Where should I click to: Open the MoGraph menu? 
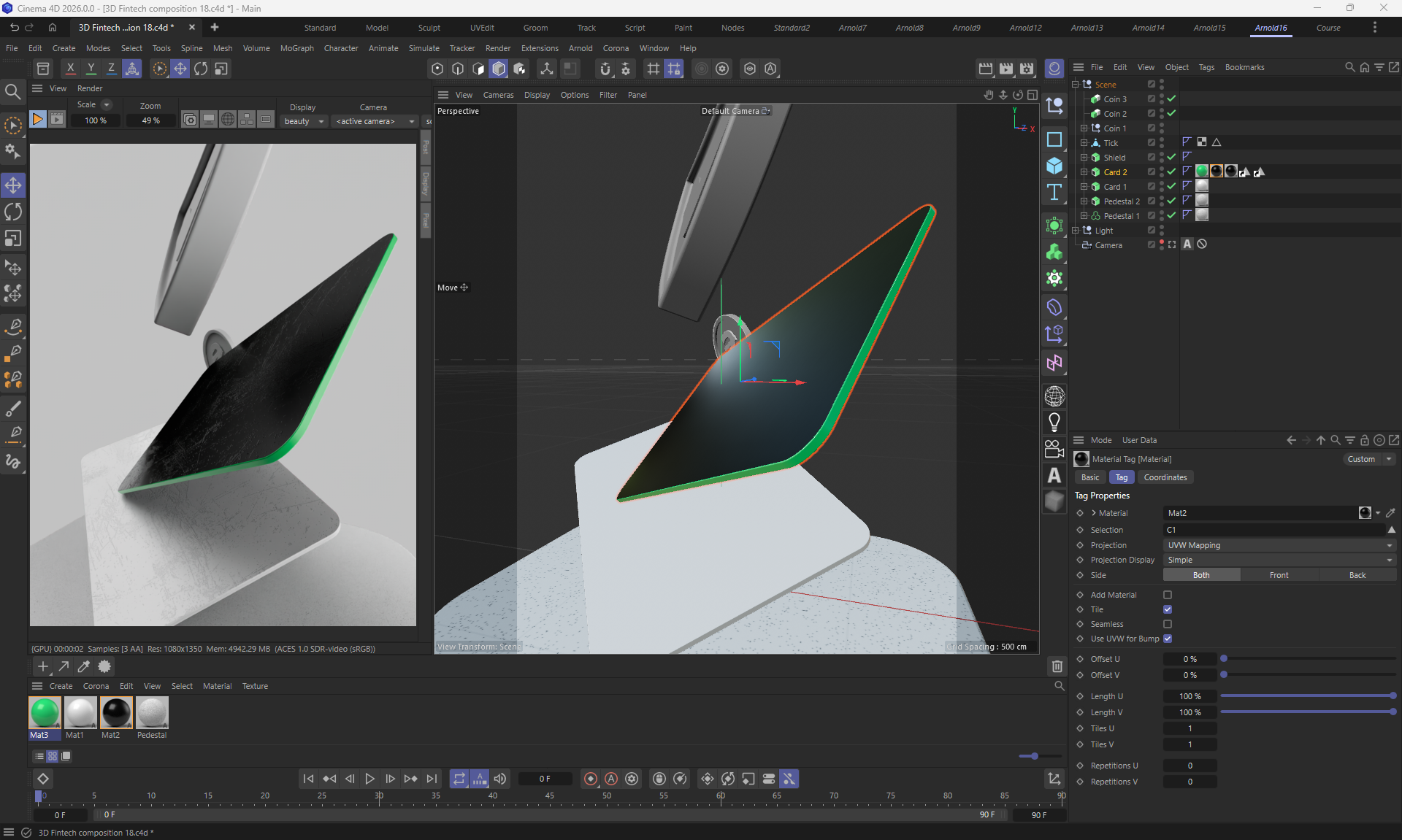click(296, 48)
